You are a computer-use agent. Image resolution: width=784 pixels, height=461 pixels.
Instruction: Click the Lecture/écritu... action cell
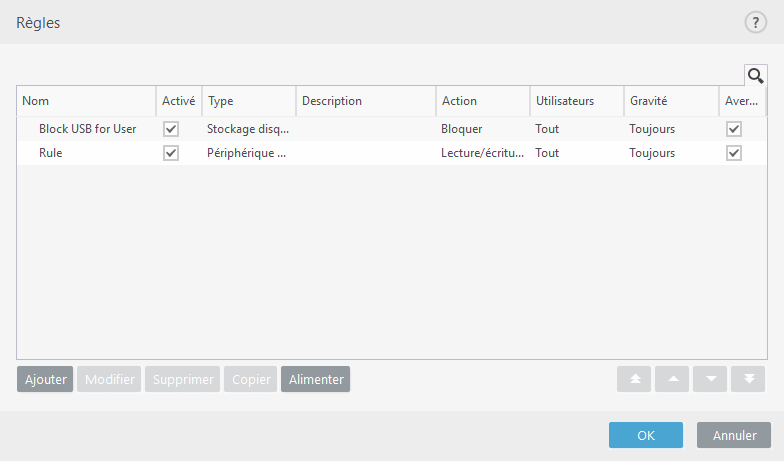pos(482,153)
